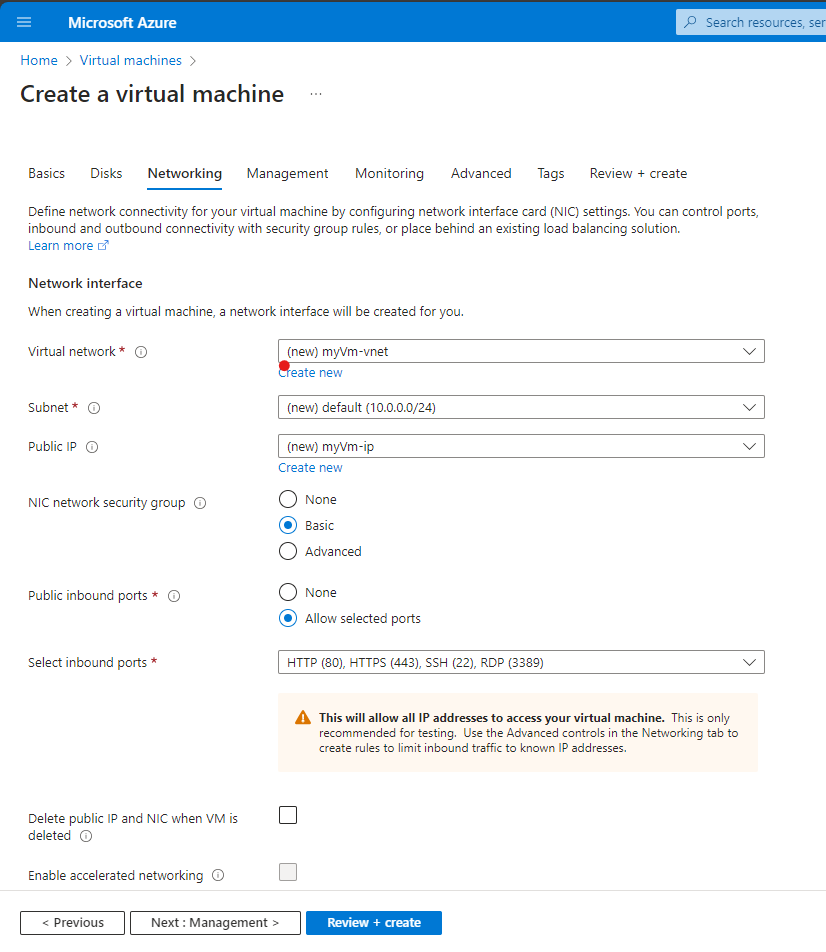826x952 pixels.
Task: Select None for Public inbound ports
Action: pyautogui.click(x=288, y=592)
